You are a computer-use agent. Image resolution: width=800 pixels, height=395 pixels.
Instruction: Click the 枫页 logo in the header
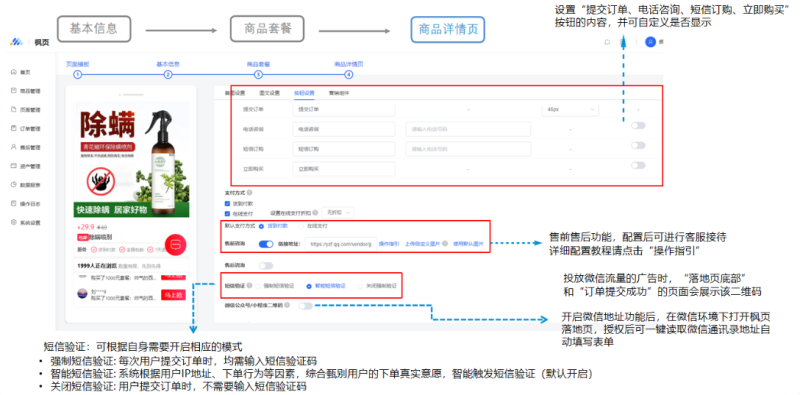click(x=29, y=42)
